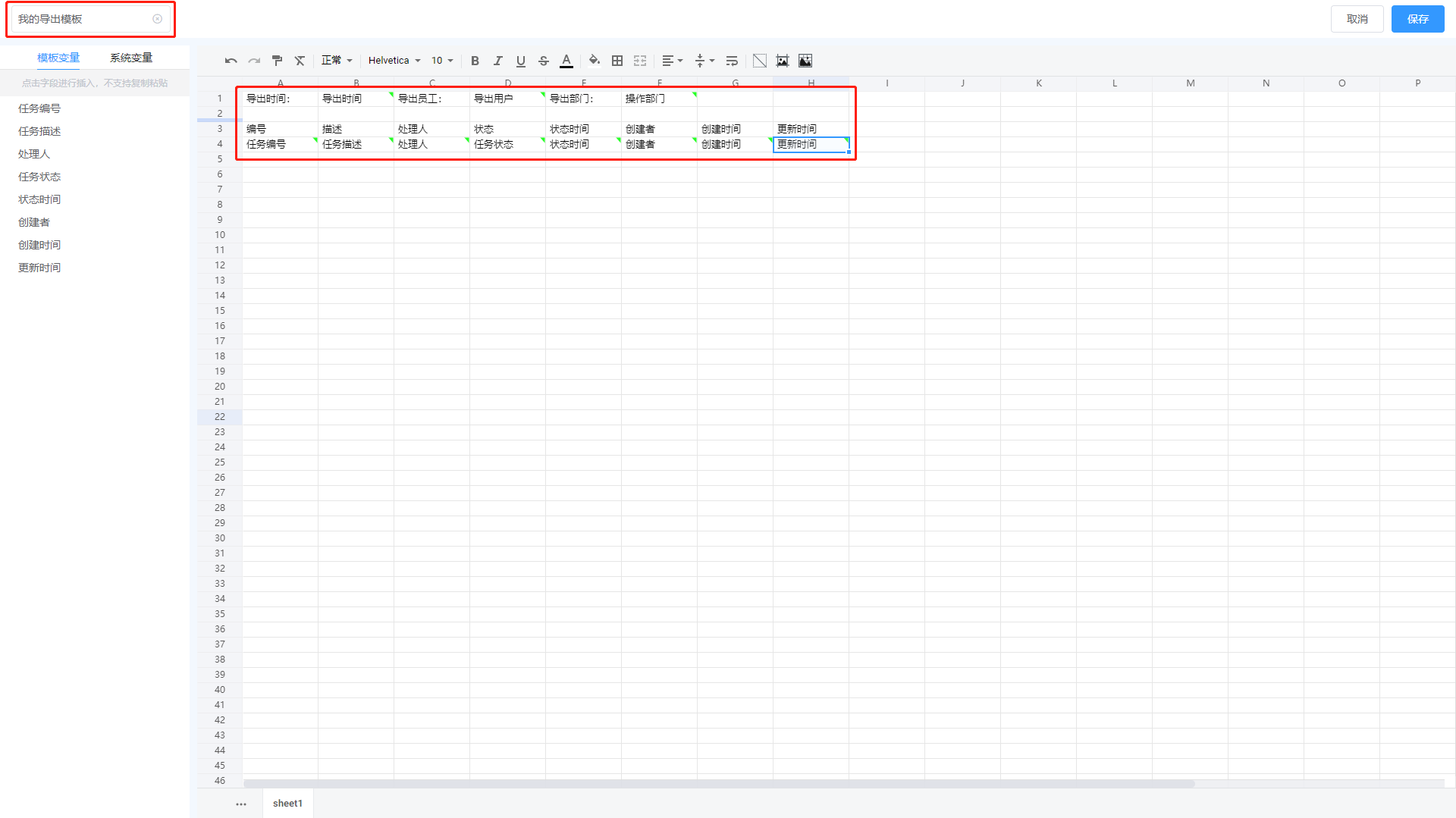Select column K header
Viewport: 1456px width, 818px height.
[1039, 83]
